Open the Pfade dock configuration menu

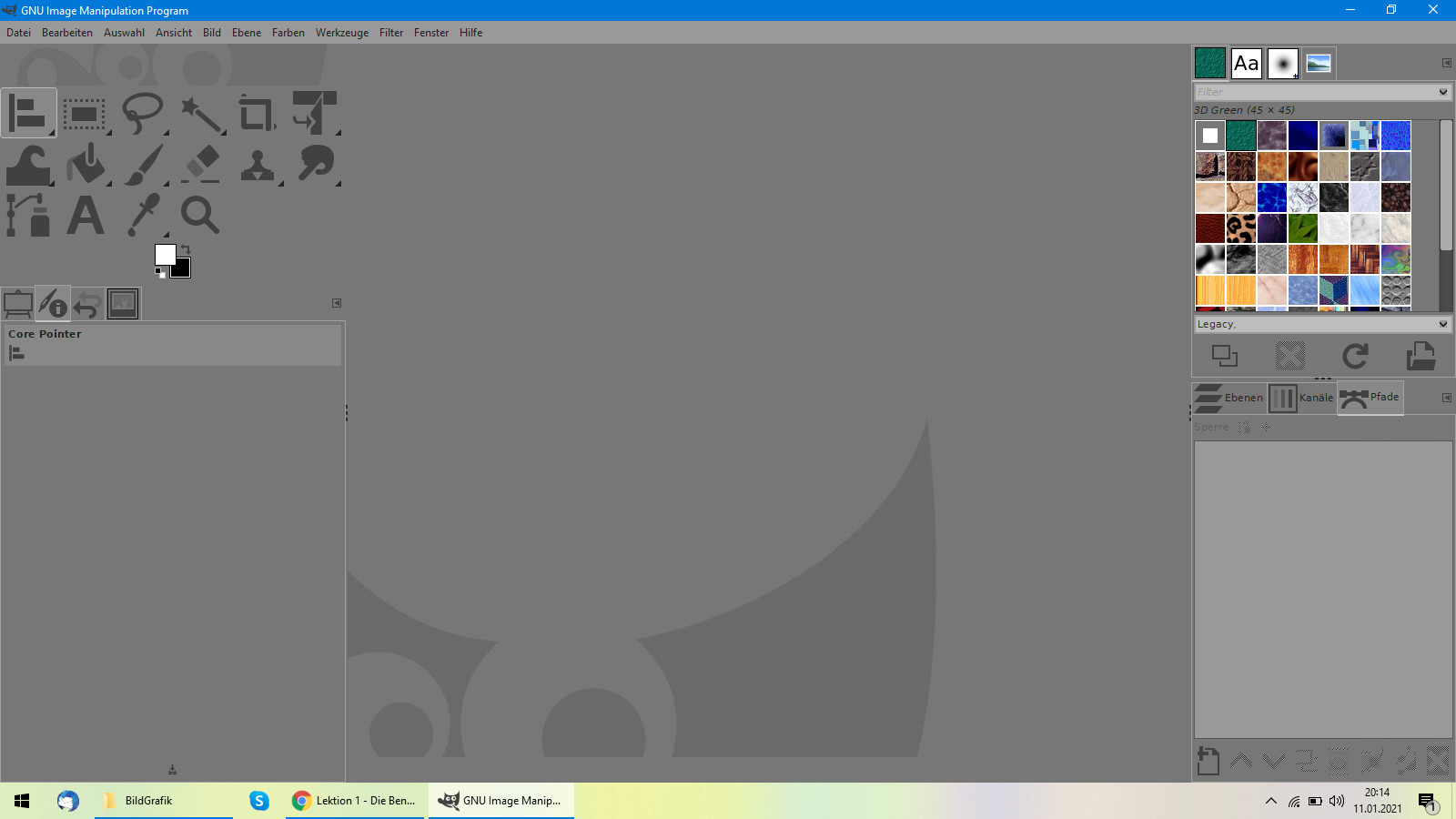pyautogui.click(x=1447, y=398)
